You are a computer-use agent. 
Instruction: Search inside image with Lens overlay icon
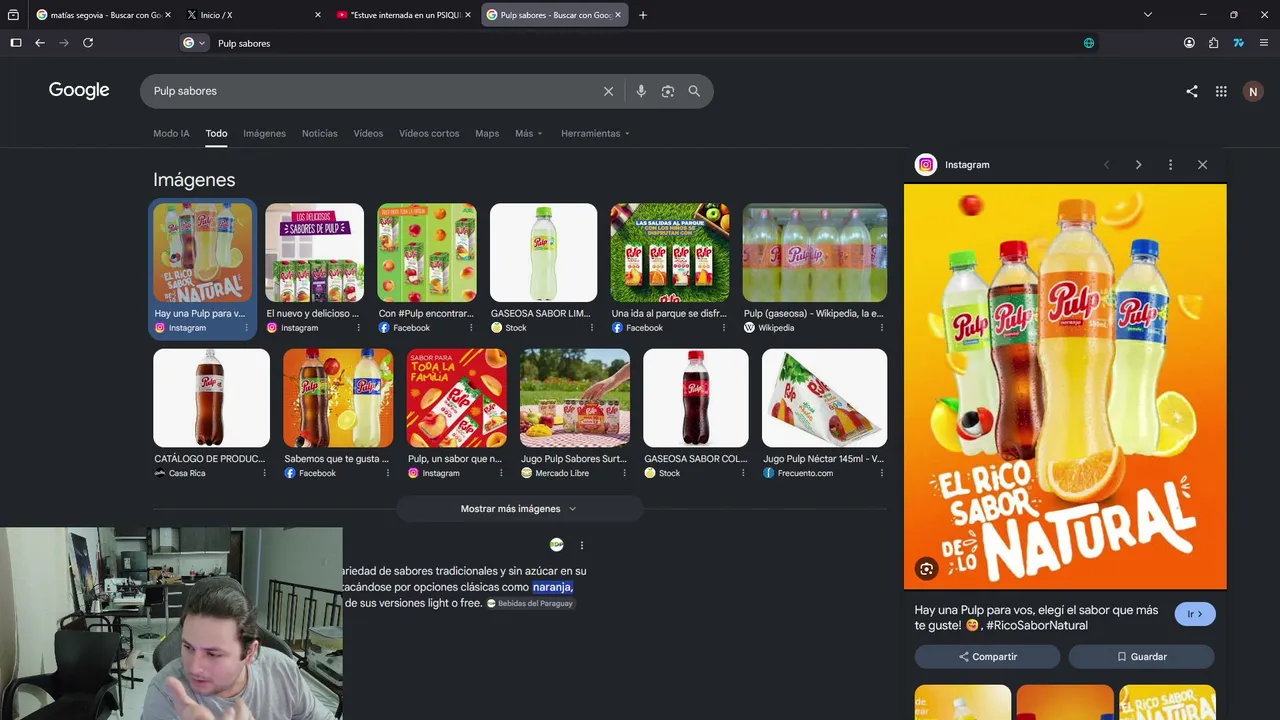click(926, 569)
